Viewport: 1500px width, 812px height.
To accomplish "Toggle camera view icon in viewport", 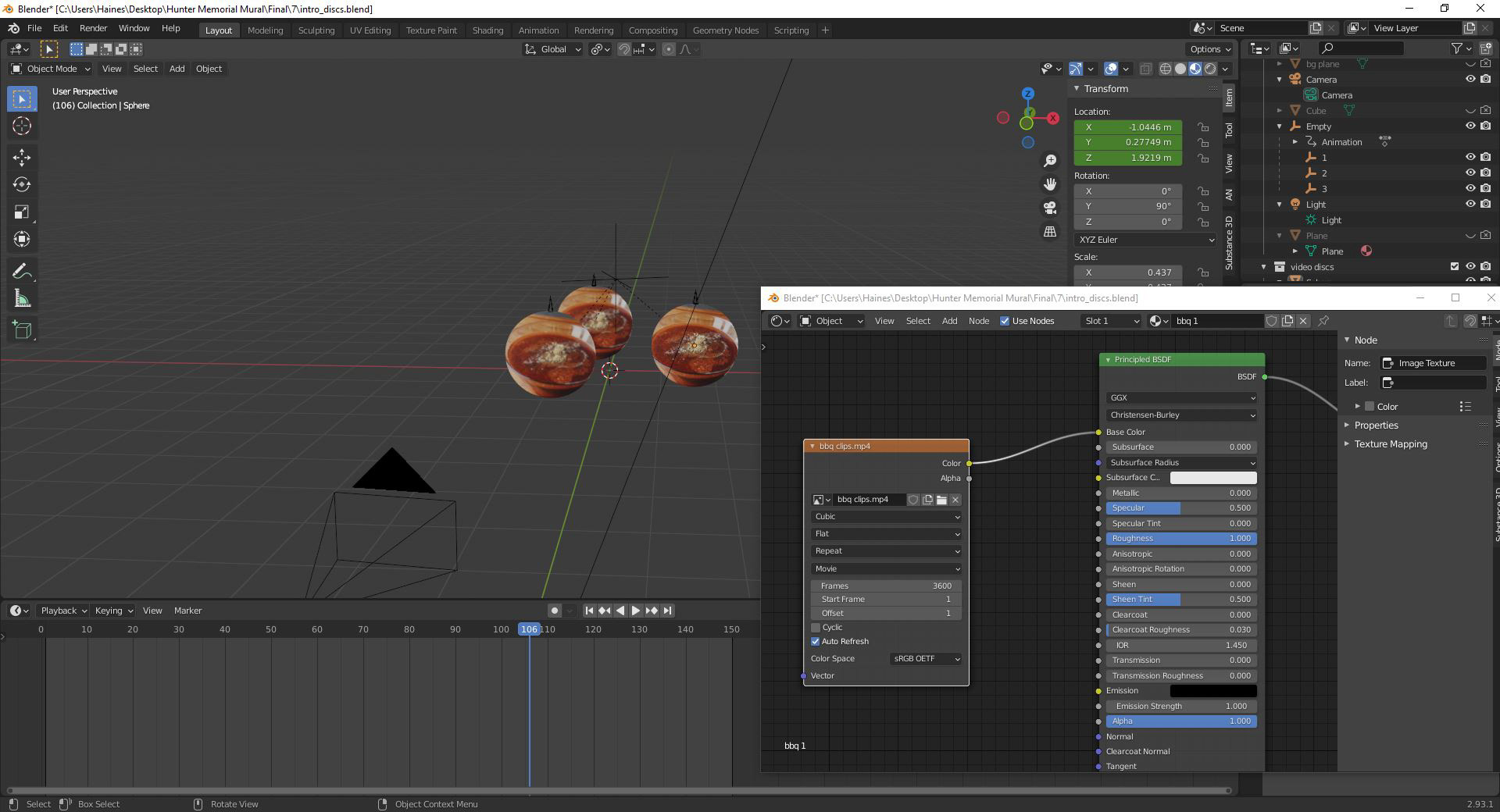I will pyautogui.click(x=1050, y=208).
